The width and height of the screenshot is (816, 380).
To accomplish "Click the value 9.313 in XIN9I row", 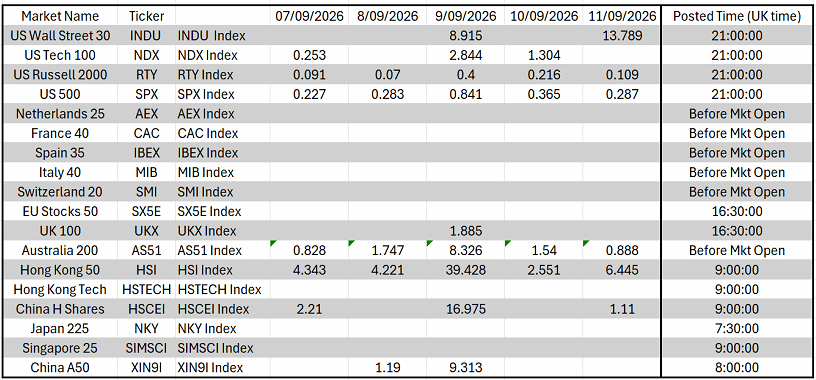I will point(465,368).
